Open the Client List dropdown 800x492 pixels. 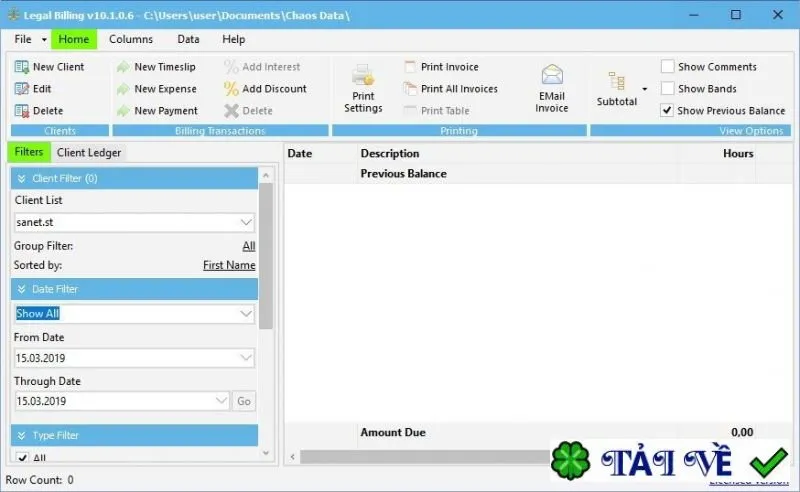[245, 222]
